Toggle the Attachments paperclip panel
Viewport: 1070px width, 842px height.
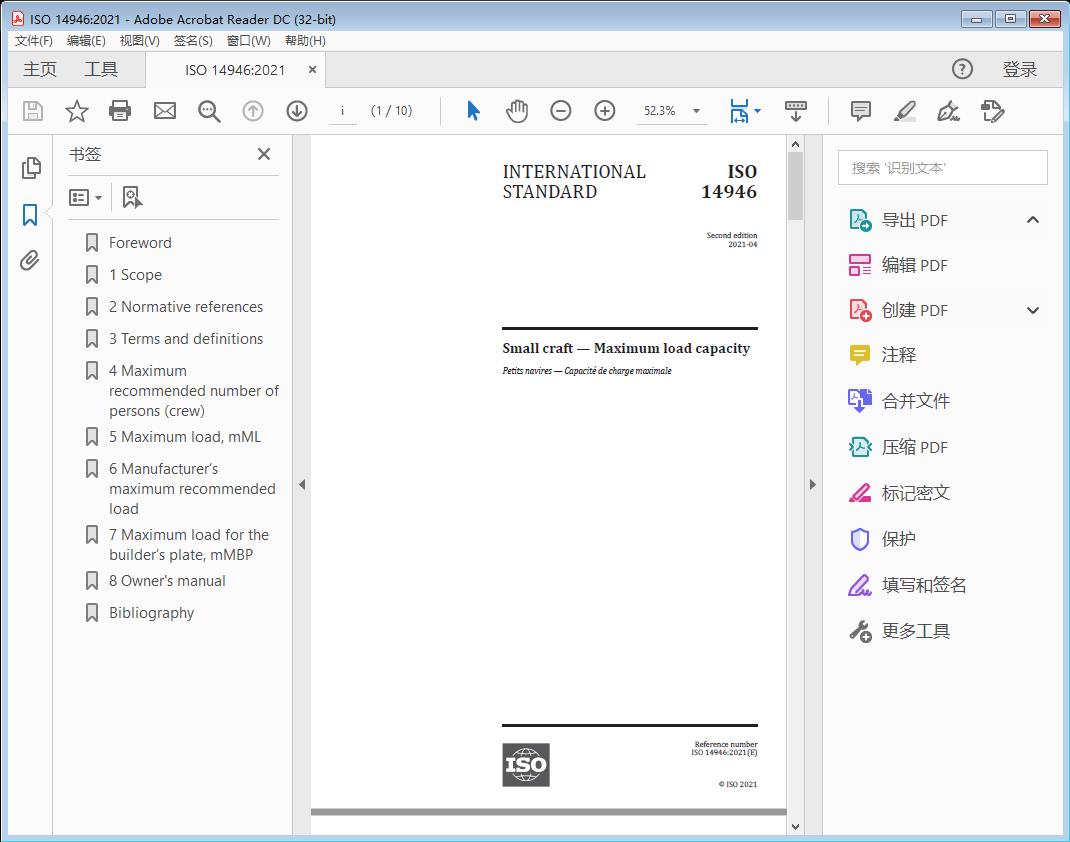click(30, 261)
